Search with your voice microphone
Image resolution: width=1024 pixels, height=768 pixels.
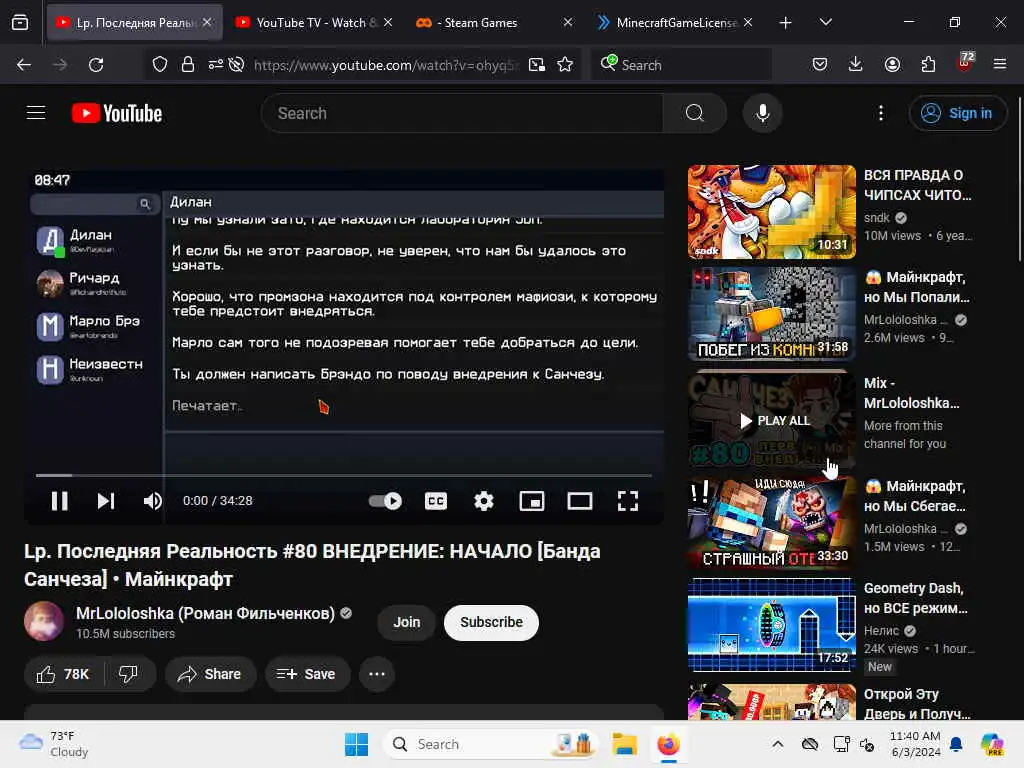(x=762, y=113)
